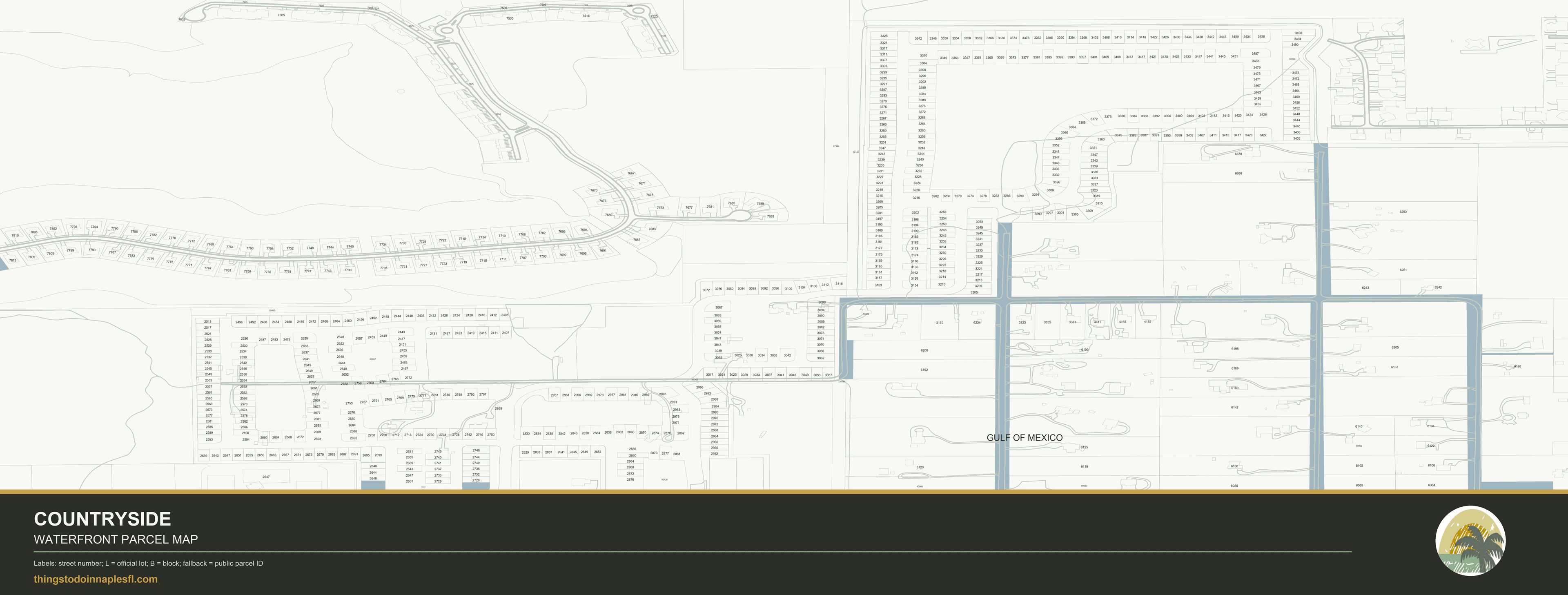The width and height of the screenshot is (1568, 595).
Task: Select parcel 6134 on the map
Action: (1430, 426)
